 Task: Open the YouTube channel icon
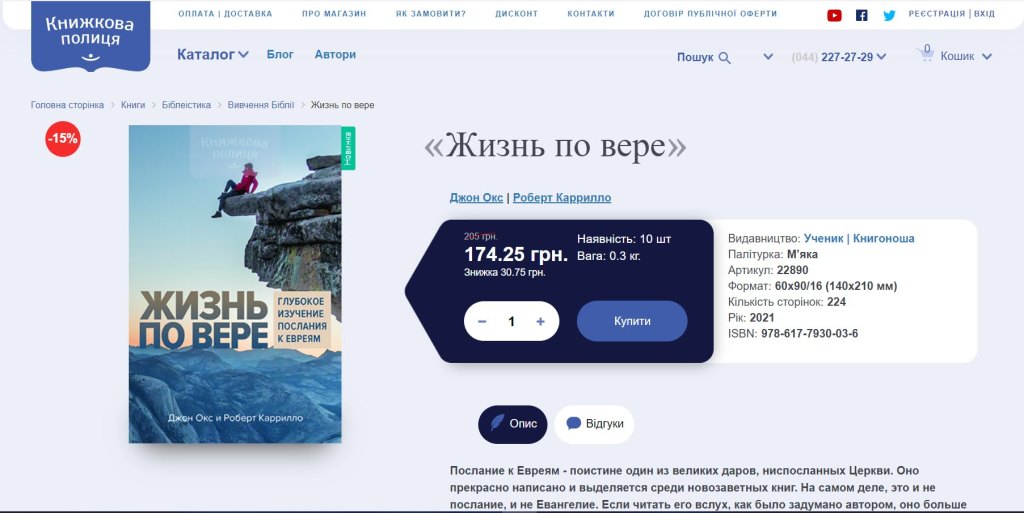coord(834,15)
